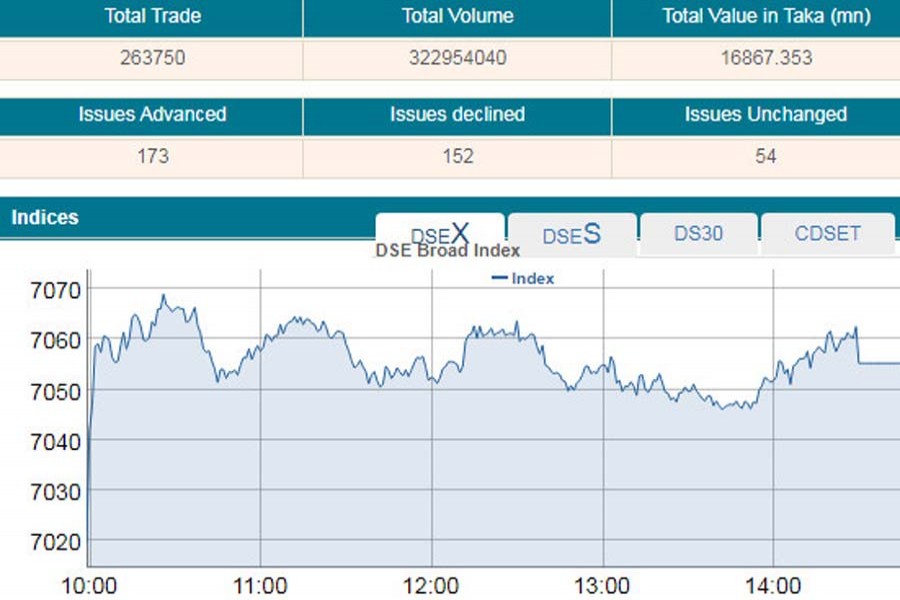Switch to the DSEX index tab

[440, 235]
